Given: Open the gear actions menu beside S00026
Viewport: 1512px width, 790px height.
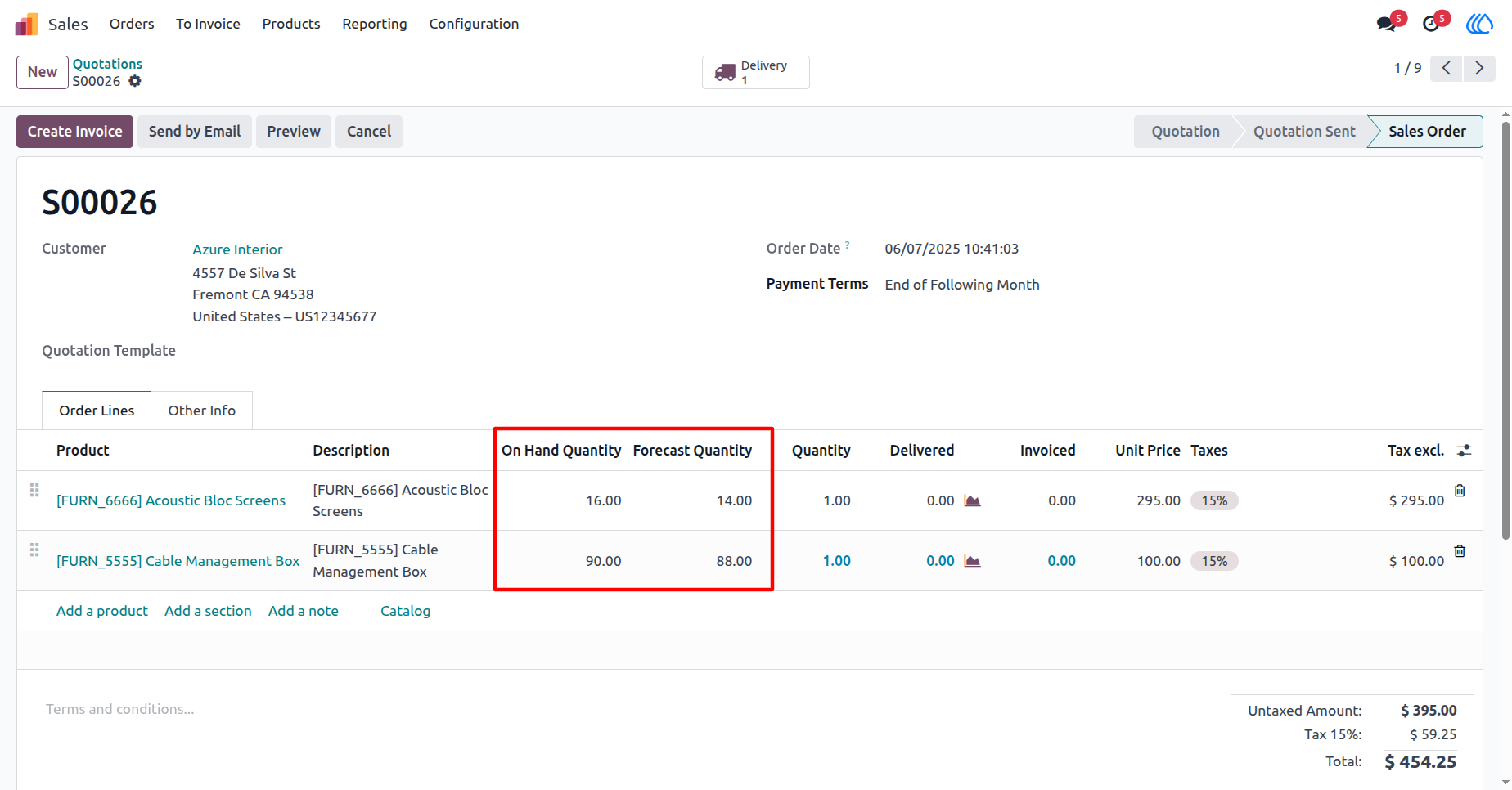Looking at the screenshot, I should [x=135, y=81].
